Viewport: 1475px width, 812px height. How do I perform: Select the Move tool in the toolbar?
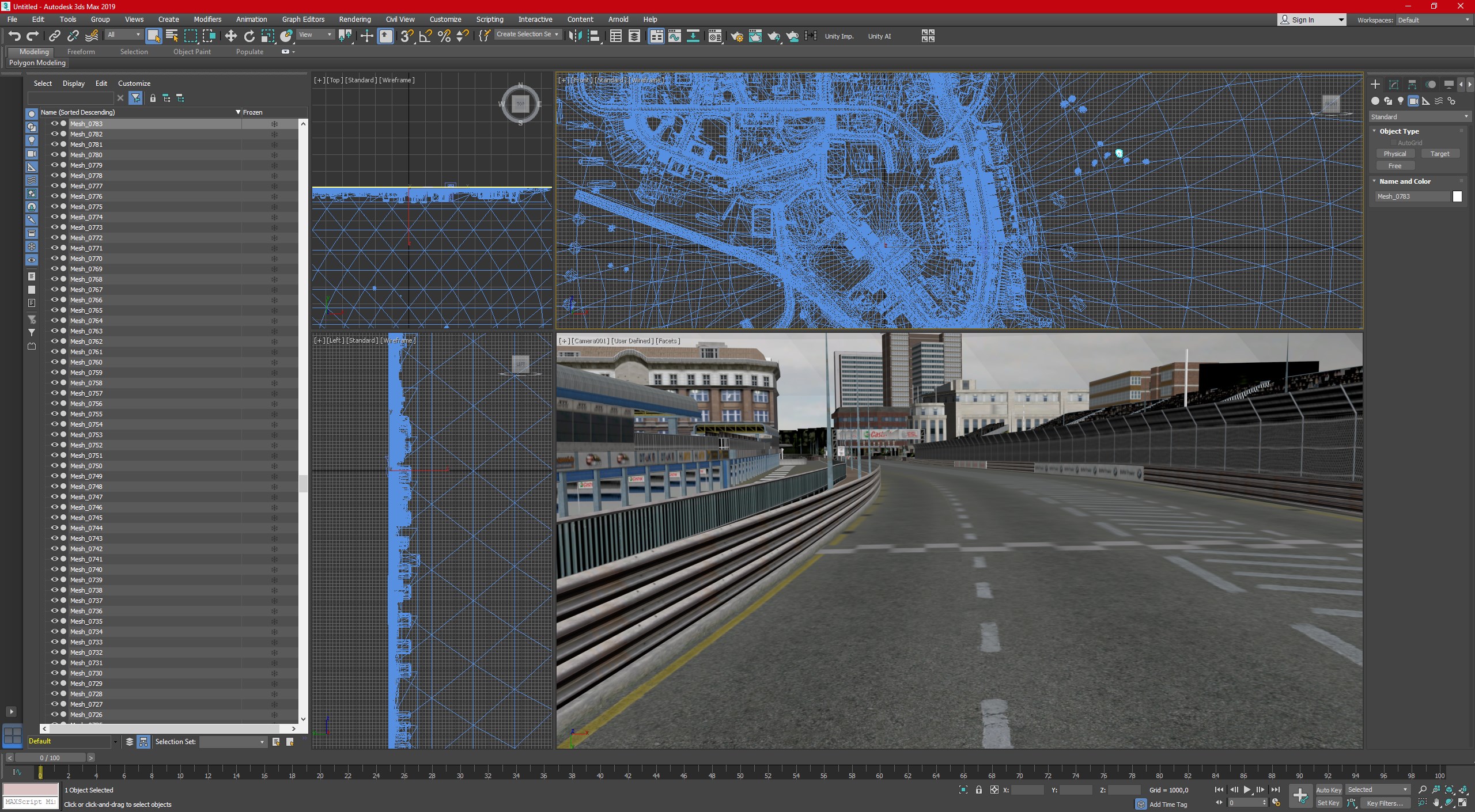point(230,36)
